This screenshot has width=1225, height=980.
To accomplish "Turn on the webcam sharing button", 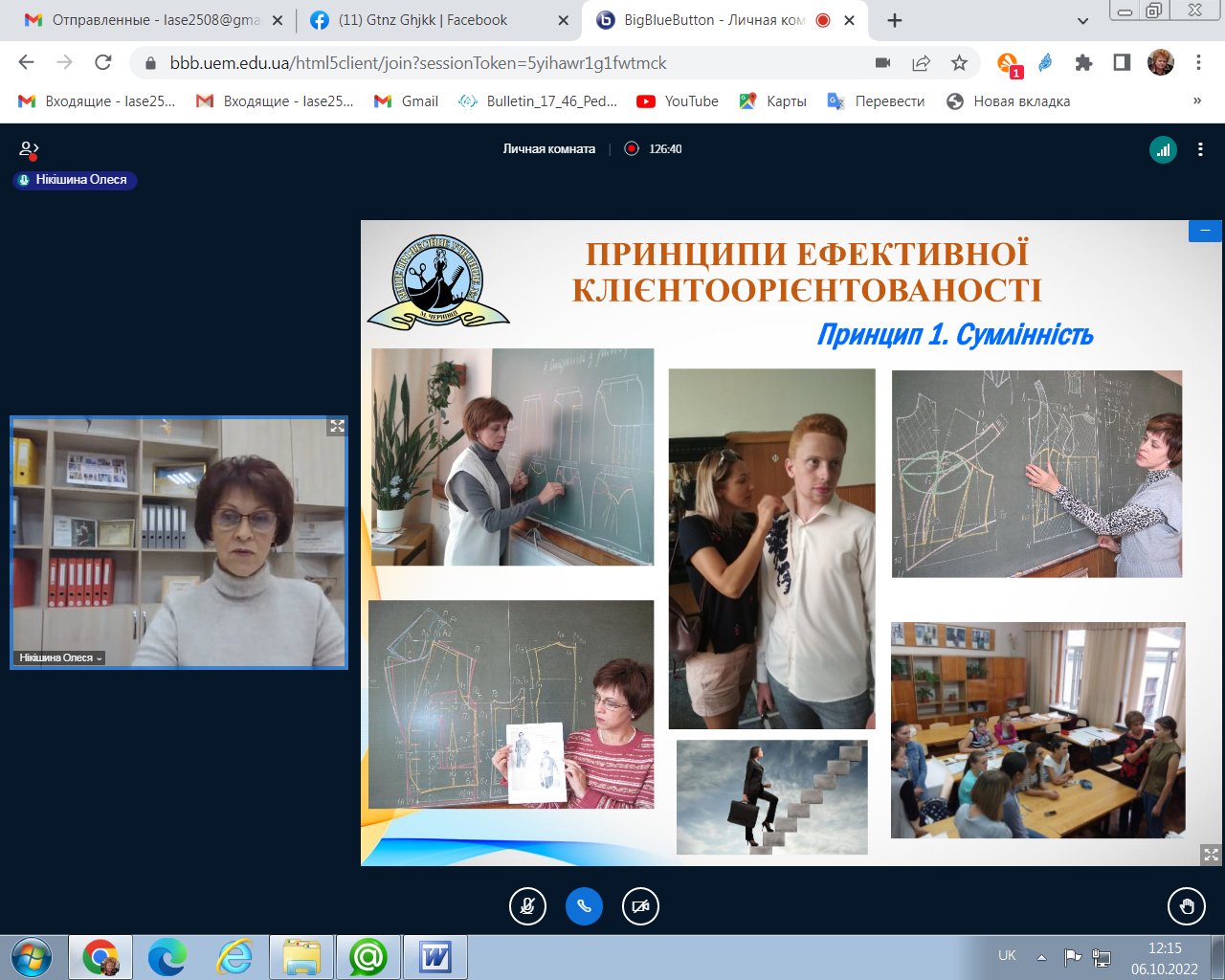I will tap(640, 906).
